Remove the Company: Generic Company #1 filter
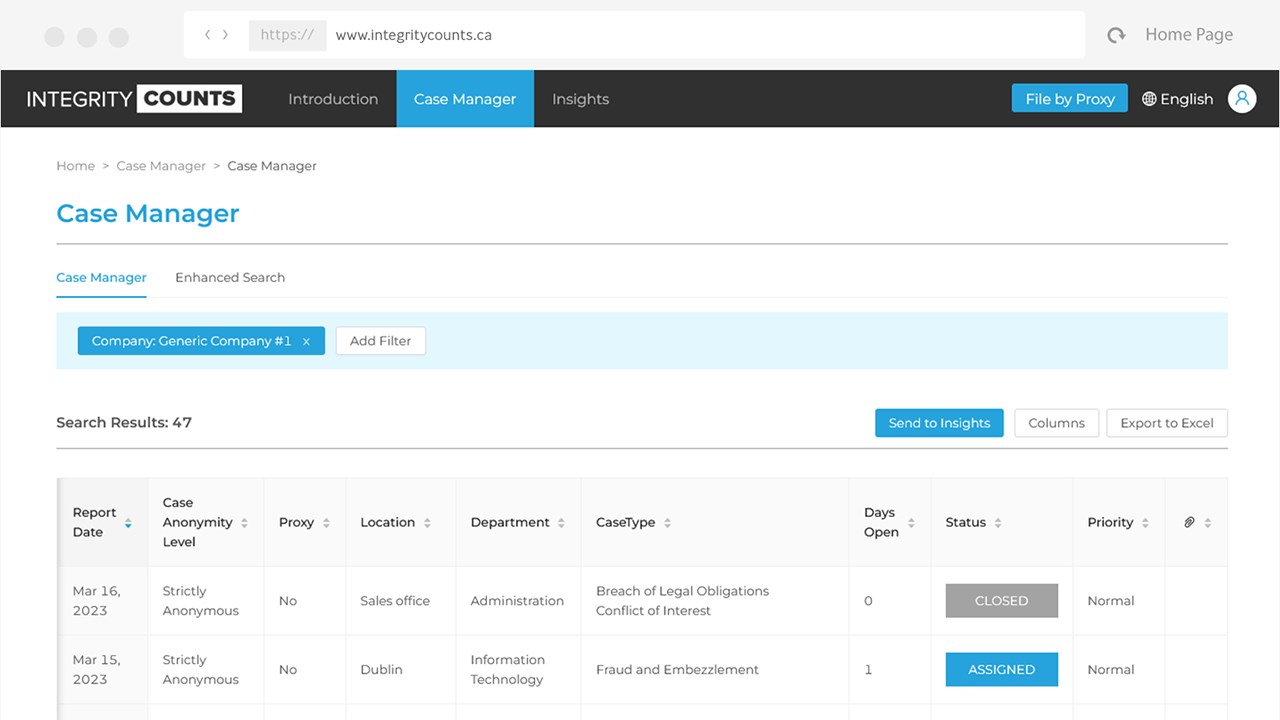The height and width of the screenshot is (720, 1280). 306,342
